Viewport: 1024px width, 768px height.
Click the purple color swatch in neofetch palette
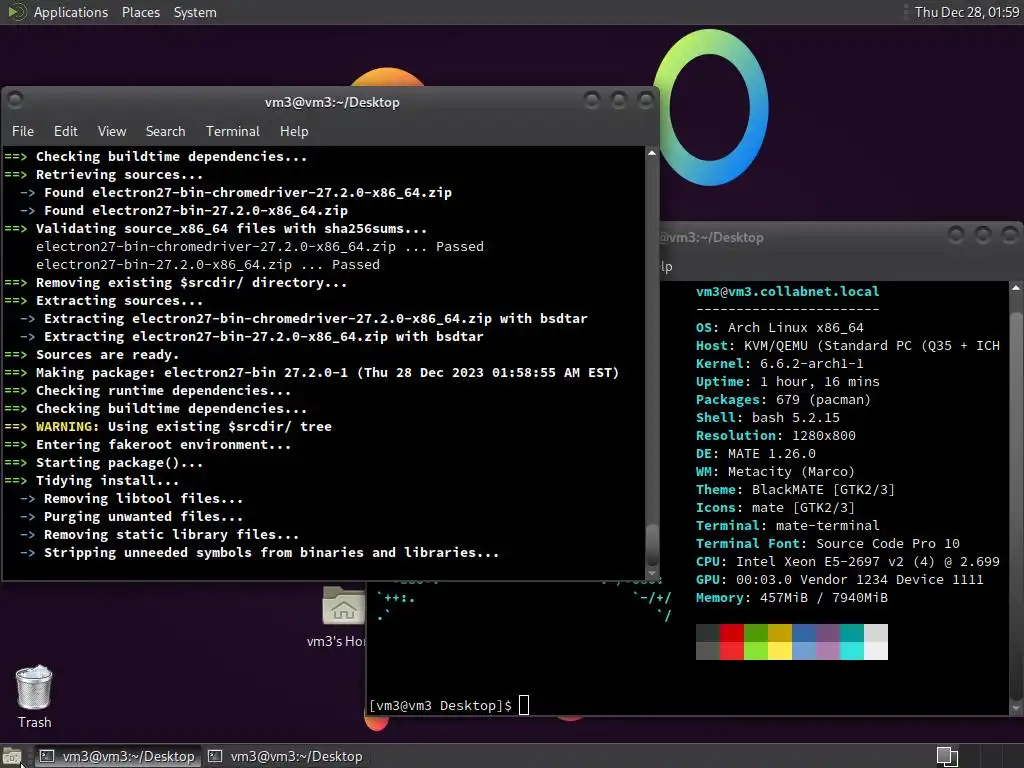827,642
